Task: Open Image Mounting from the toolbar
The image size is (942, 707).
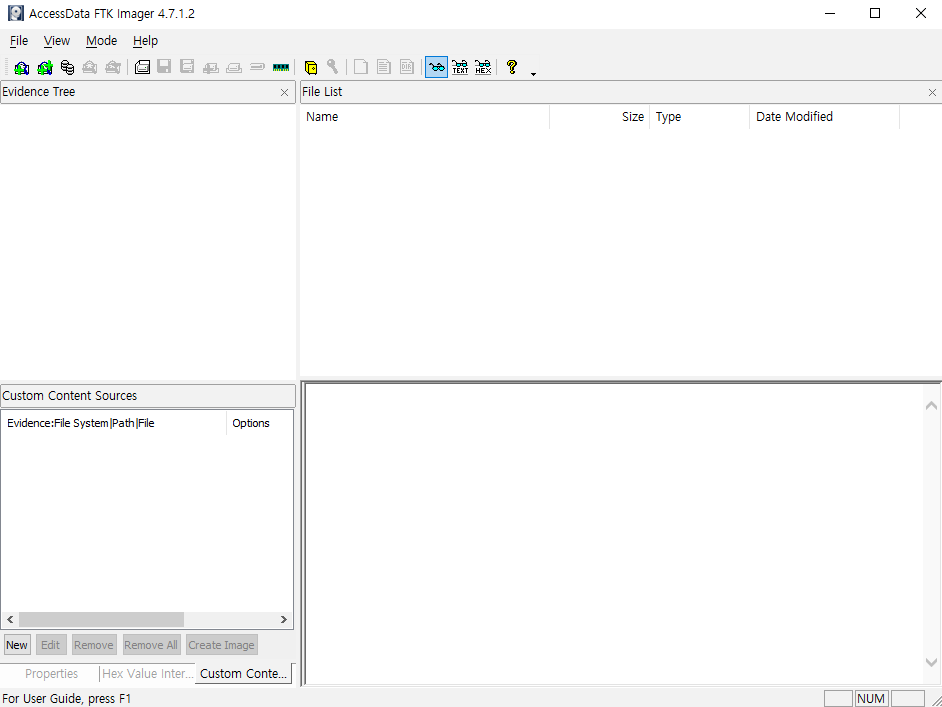Action: click(67, 67)
